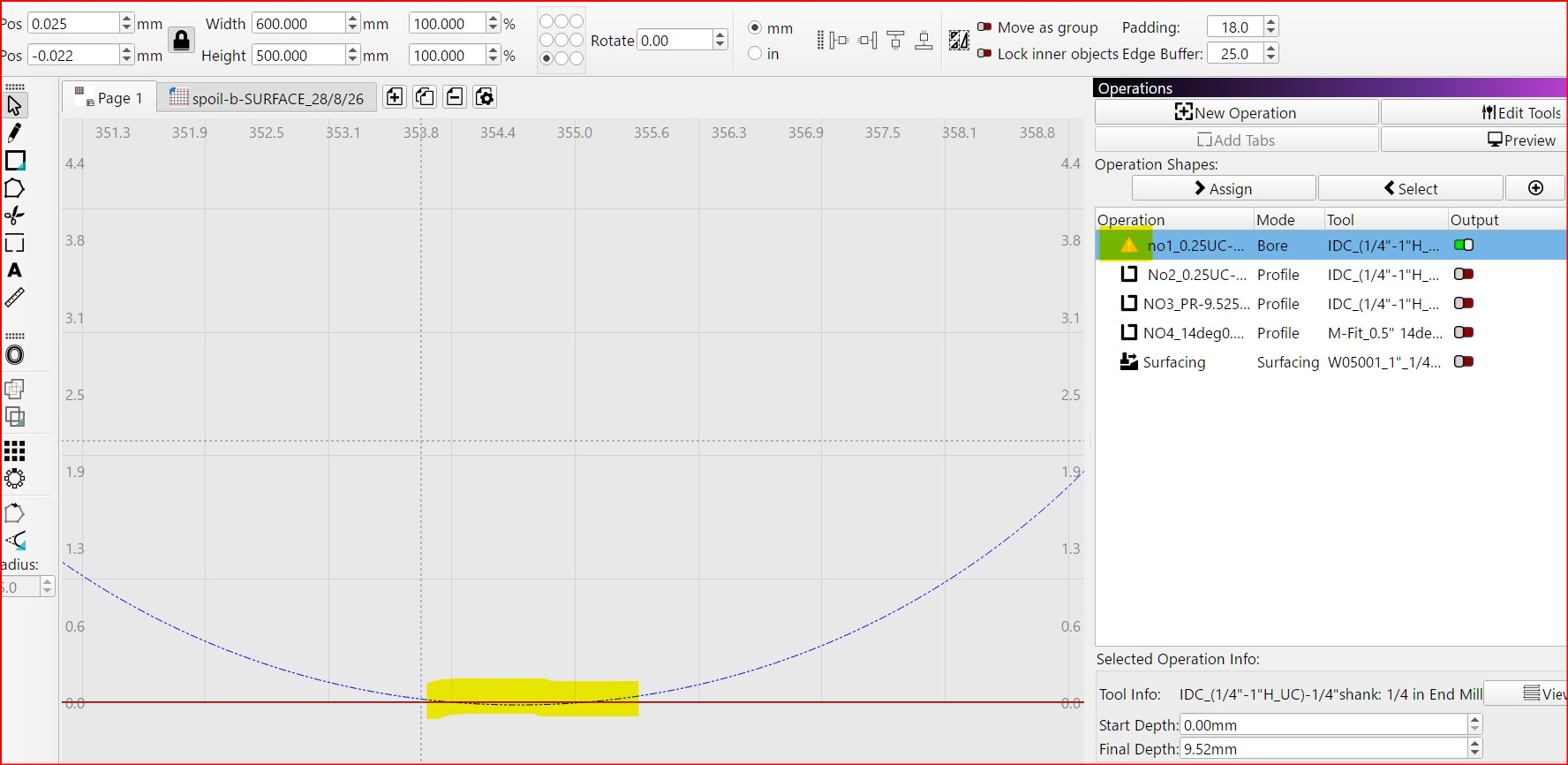Open the Page 1 tab
Viewport: 1568px width, 765px height.
pos(109,98)
